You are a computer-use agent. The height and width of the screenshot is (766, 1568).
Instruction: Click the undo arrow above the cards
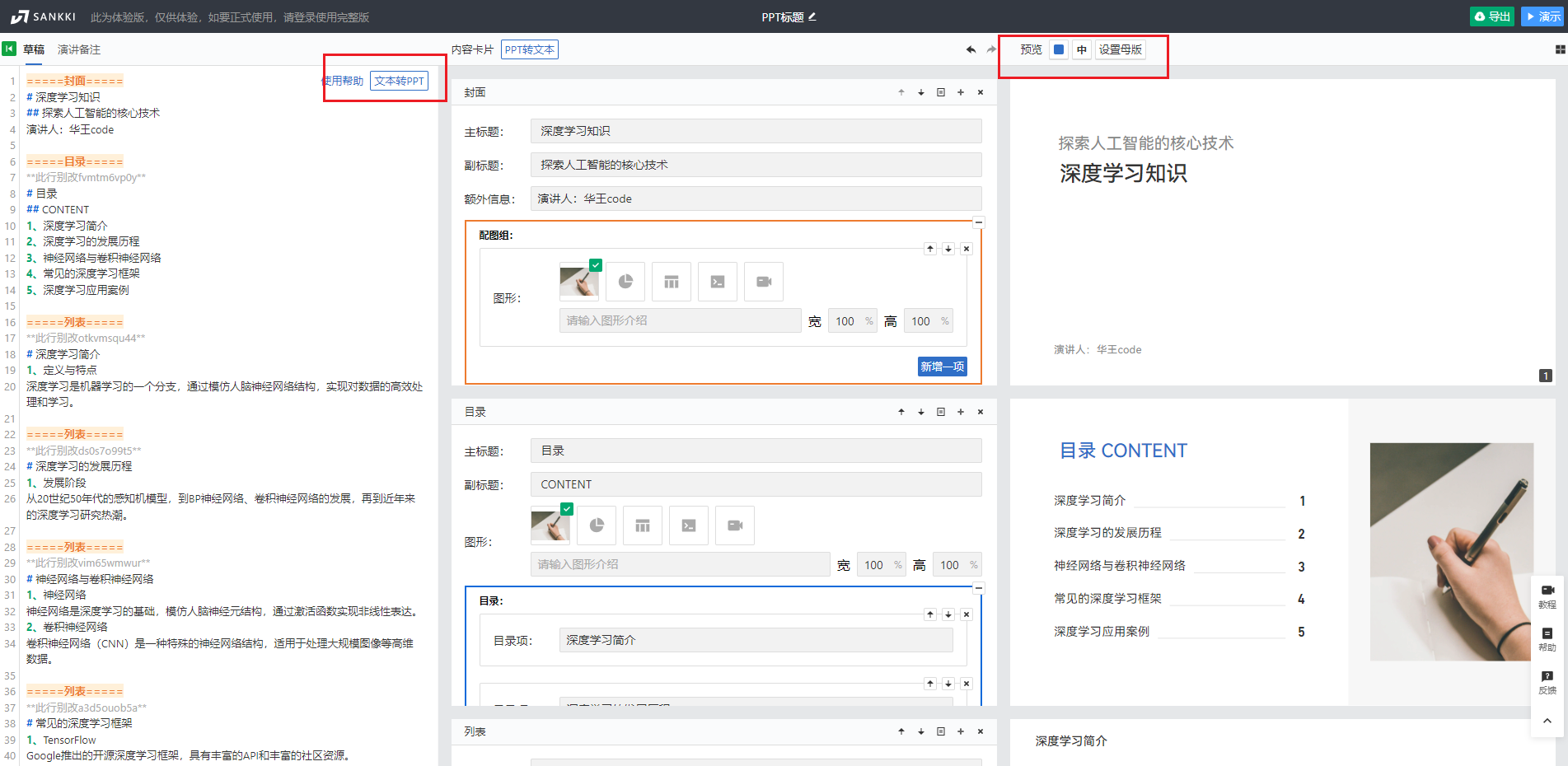[x=971, y=49]
